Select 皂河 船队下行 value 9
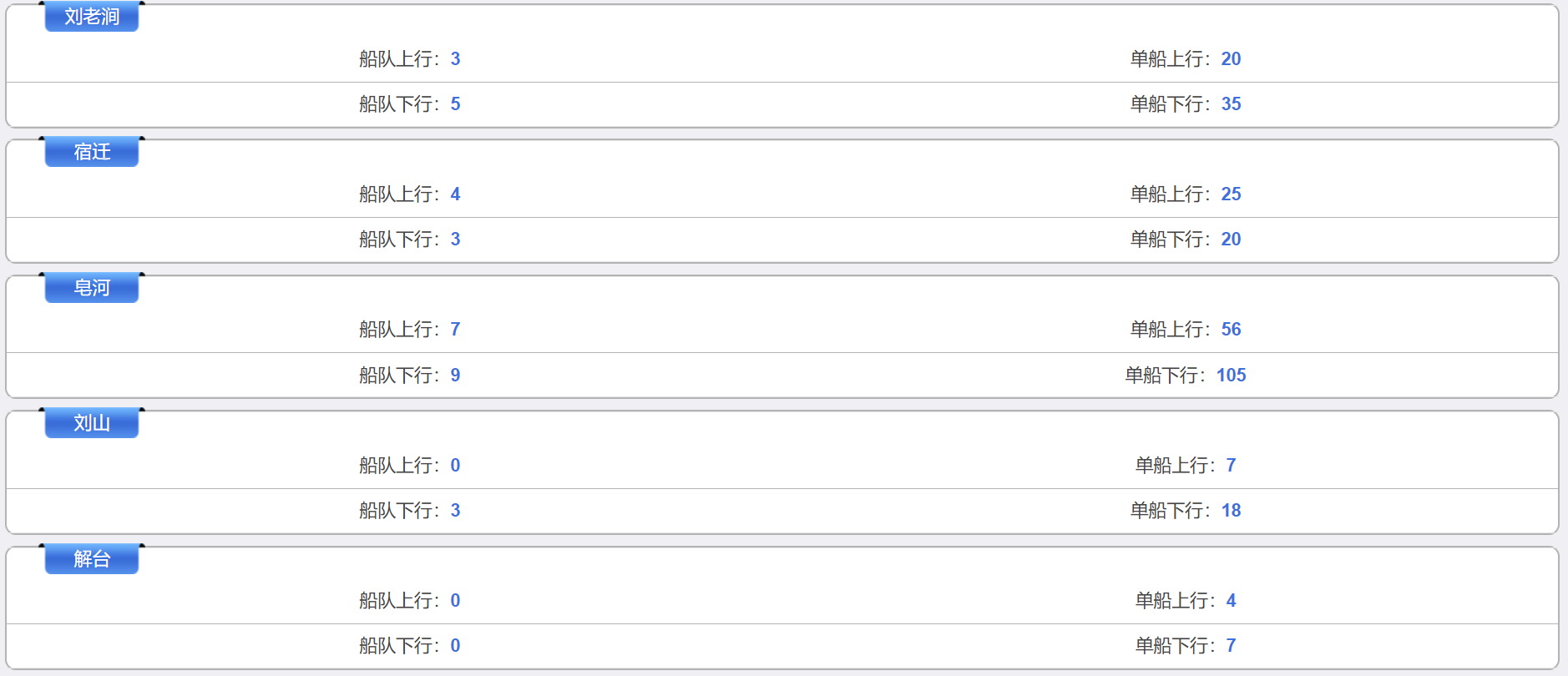Viewport: 1568px width, 676px height. [455, 376]
